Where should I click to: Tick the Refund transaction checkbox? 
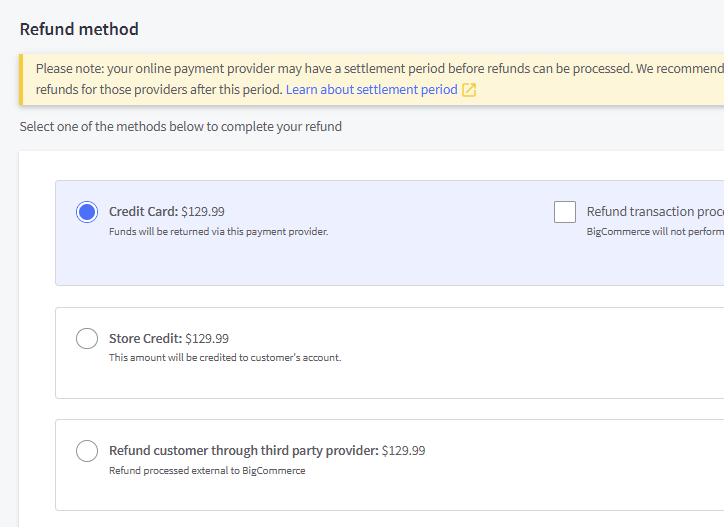565,212
